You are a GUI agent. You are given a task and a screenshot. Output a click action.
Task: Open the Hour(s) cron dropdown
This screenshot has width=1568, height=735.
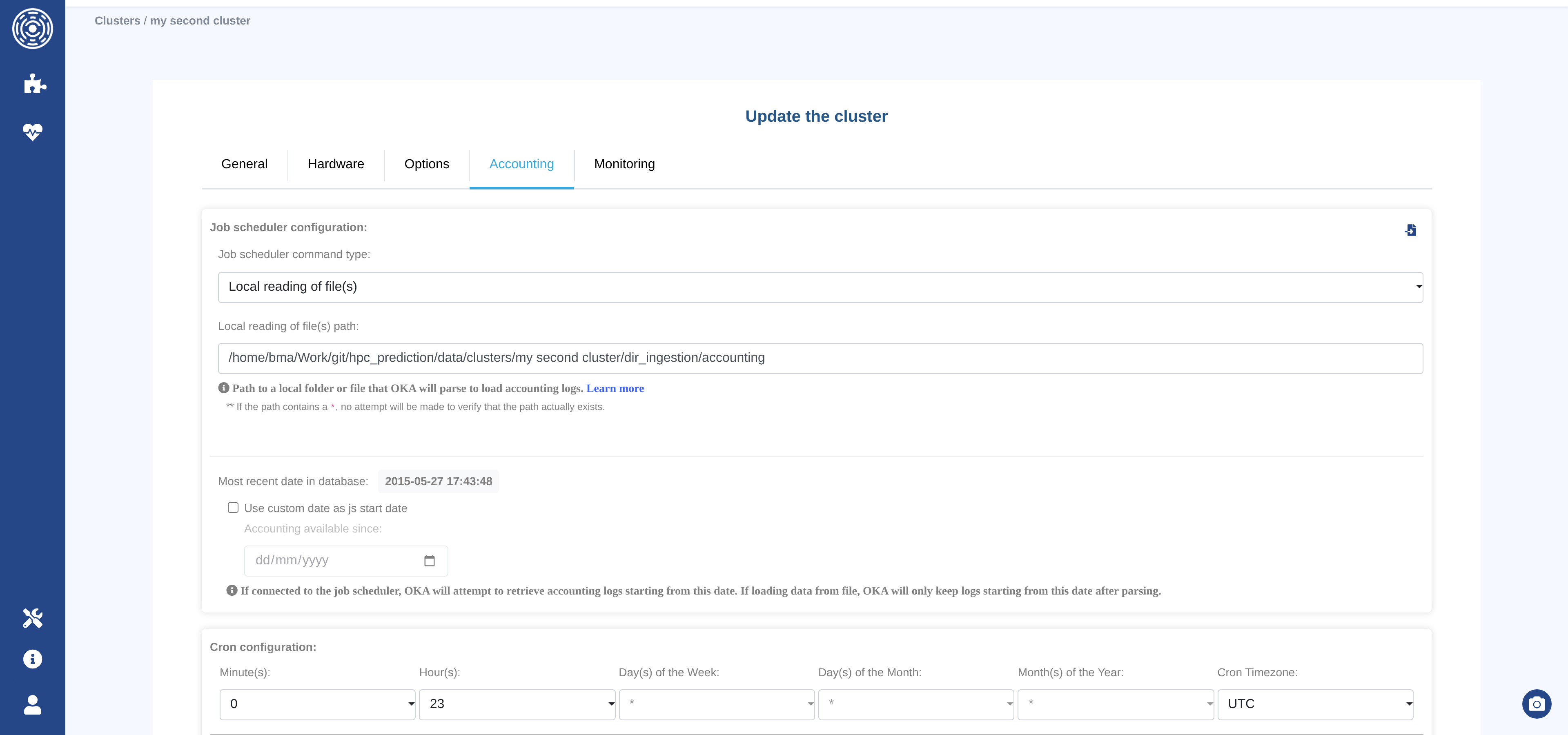pyautogui.click(x=517, y=704)
